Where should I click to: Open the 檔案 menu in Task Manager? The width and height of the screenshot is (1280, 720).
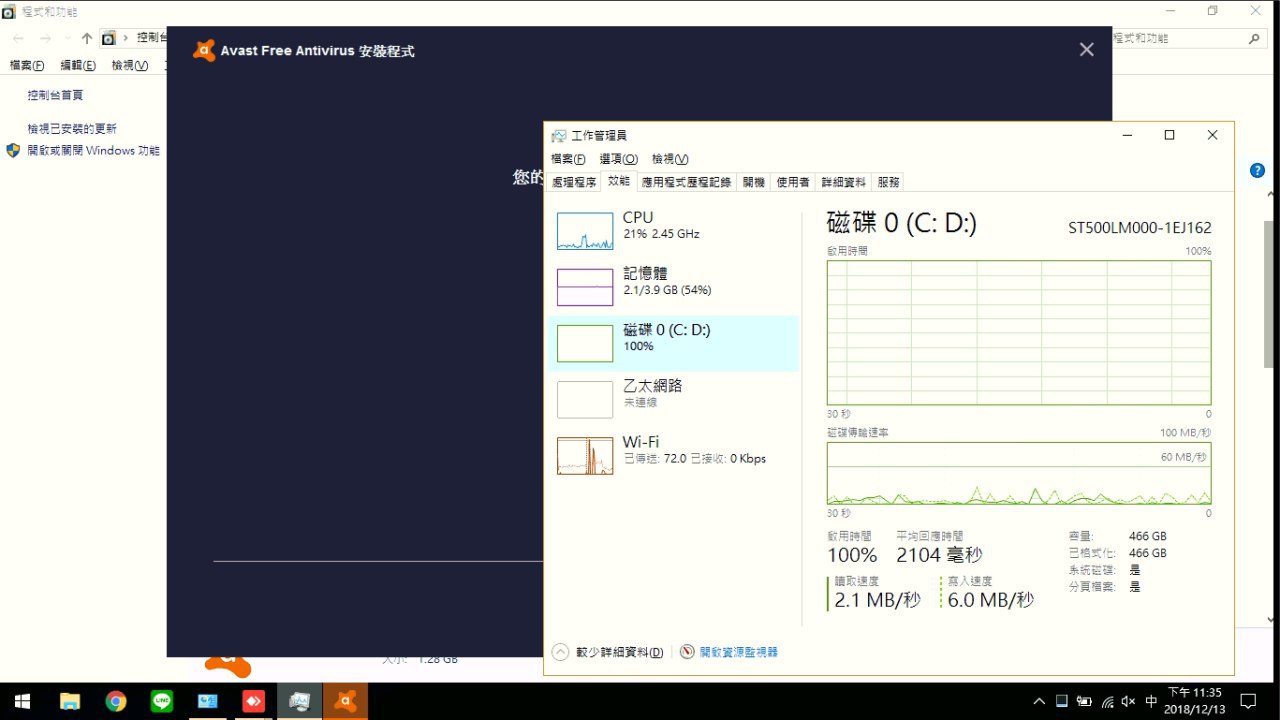click(568, 159)
